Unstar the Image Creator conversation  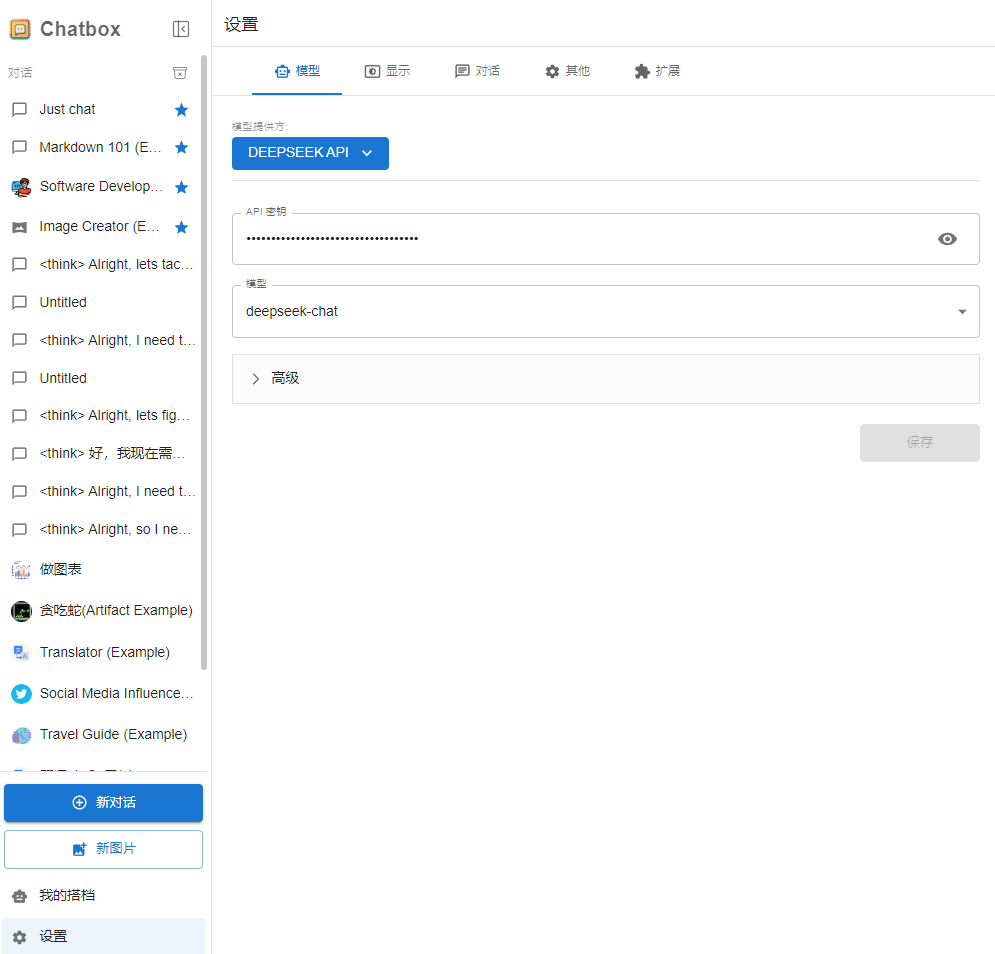point(181,227)
